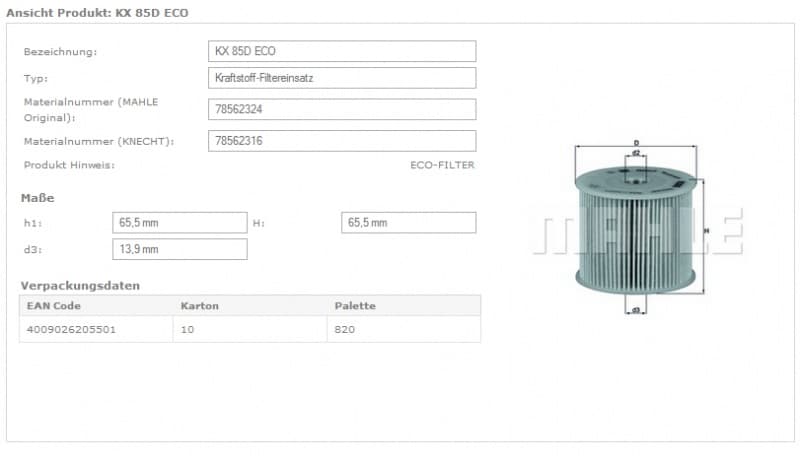Click the h1 dimension field
Image resolution: width=800 pixels, height=462 pixels.
(x=180, y=223)
